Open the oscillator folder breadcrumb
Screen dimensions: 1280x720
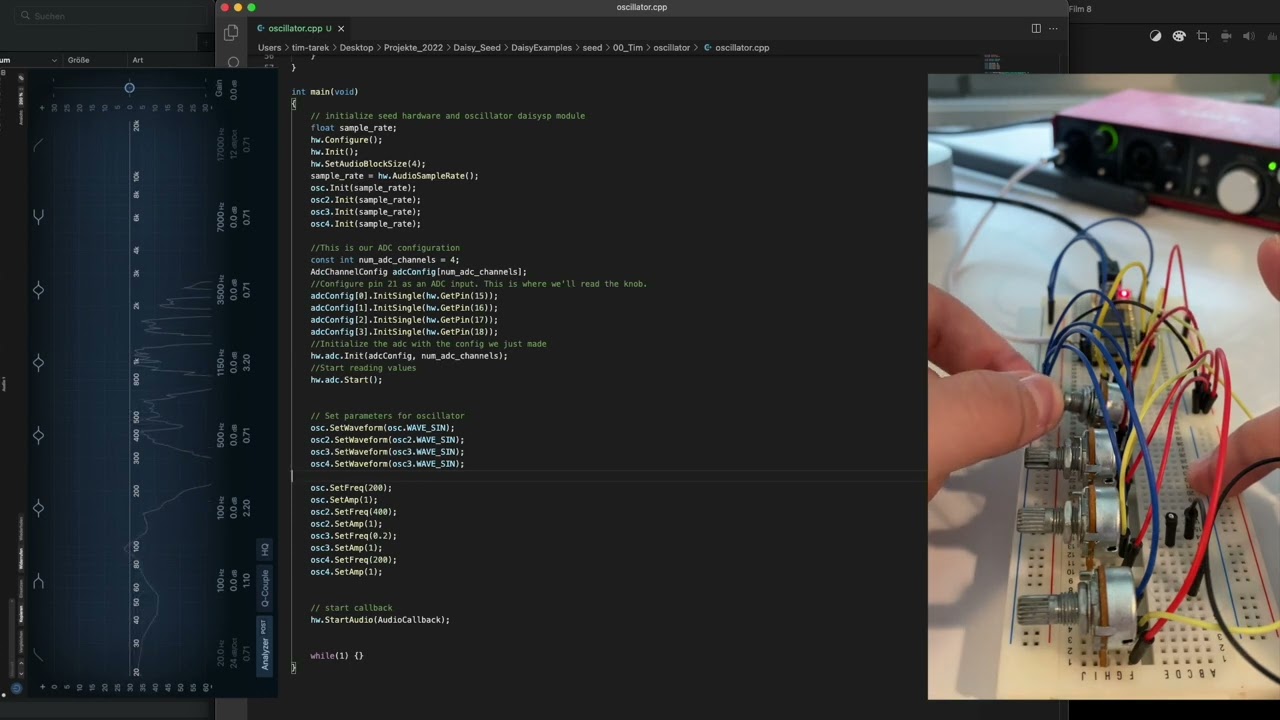point(671,47)
